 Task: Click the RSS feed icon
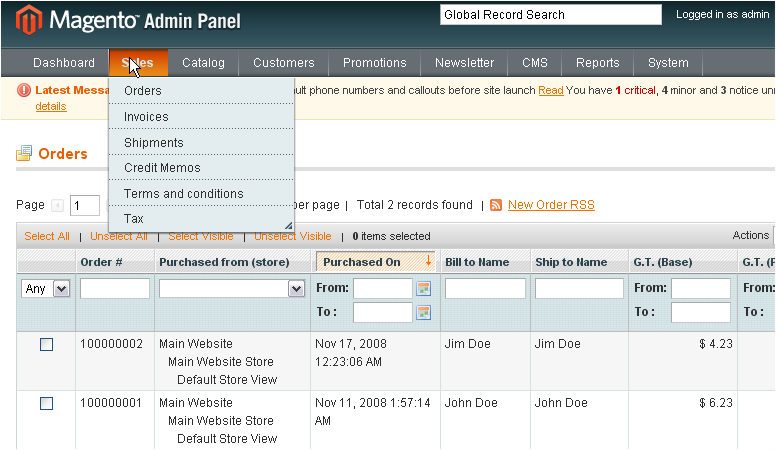496,205
